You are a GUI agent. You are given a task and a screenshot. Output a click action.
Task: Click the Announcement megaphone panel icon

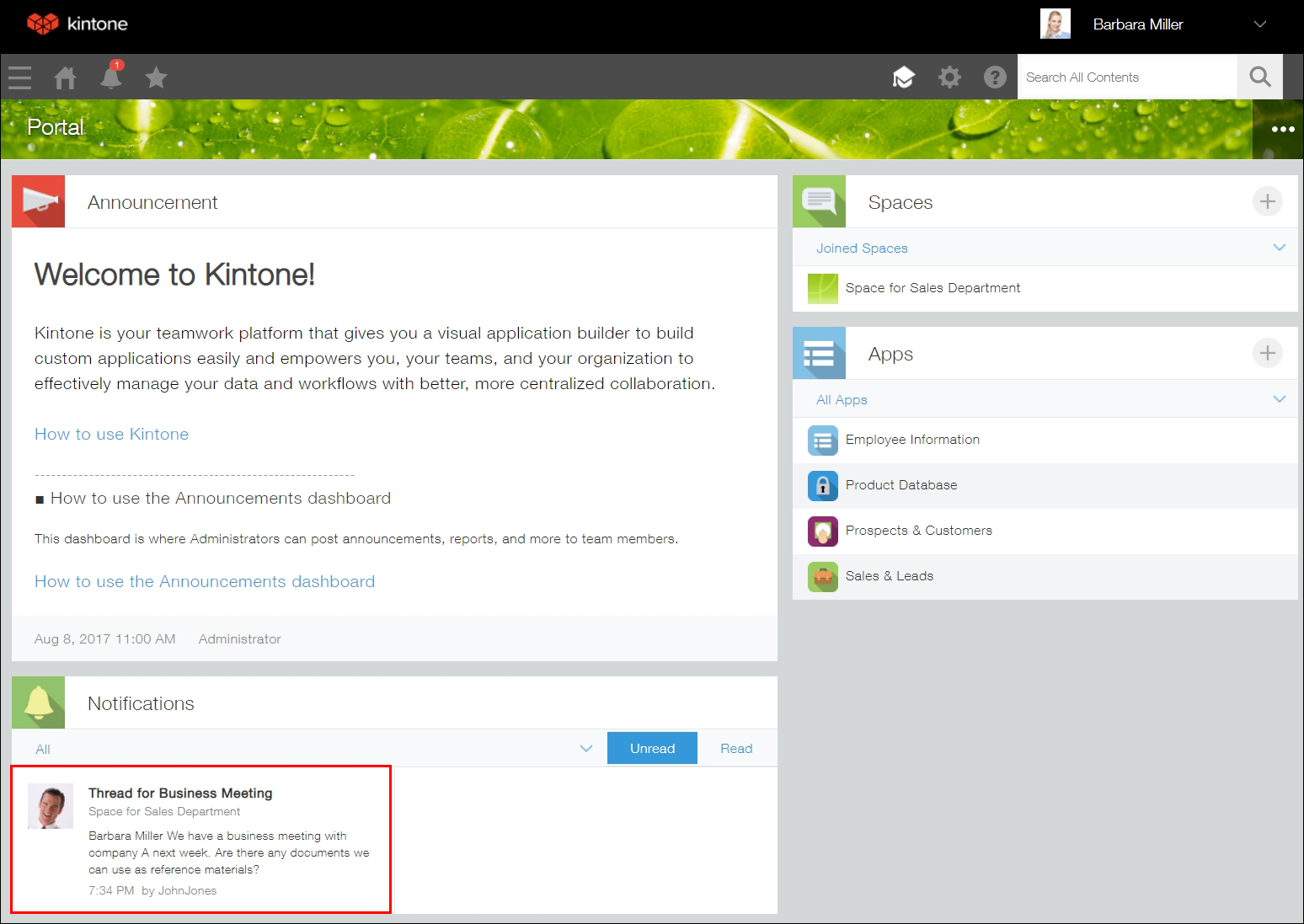click(x=38, y=201)
